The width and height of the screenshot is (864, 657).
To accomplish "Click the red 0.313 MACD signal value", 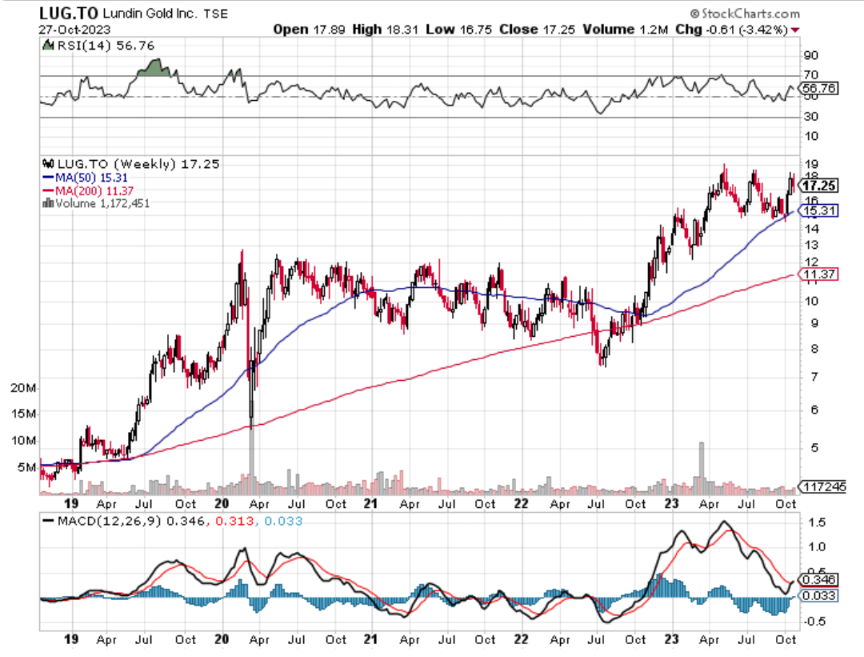I will (x=234, y=521).
